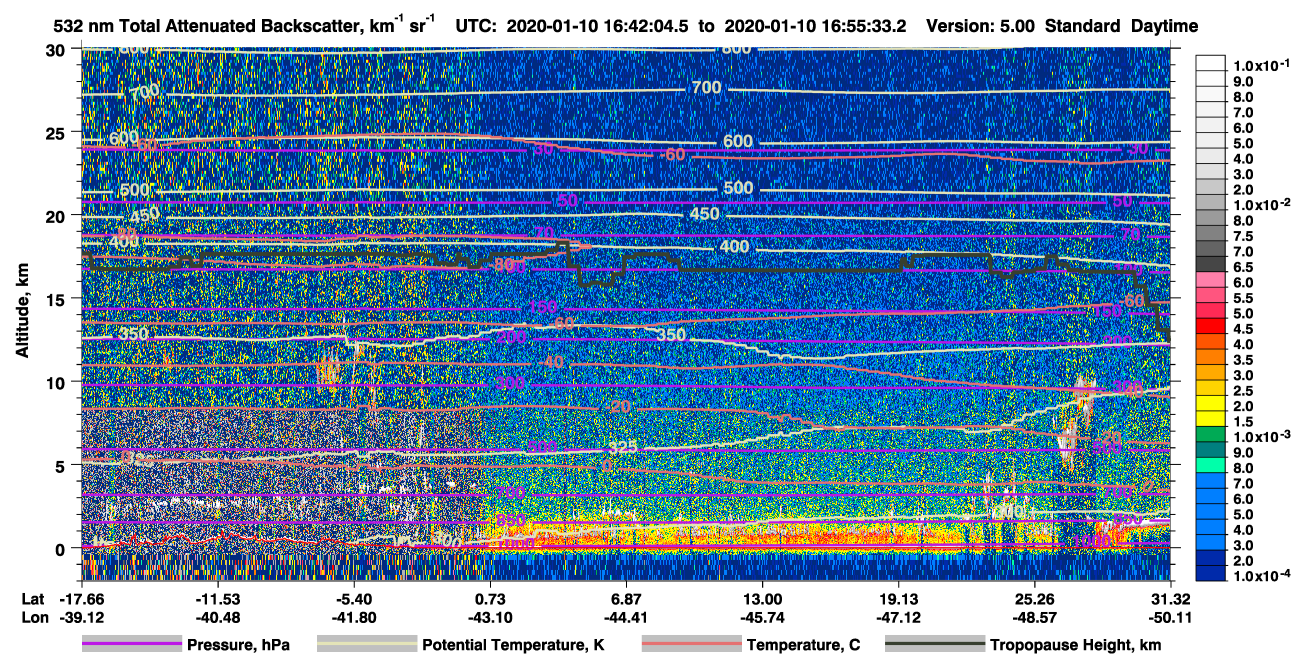This screenshot has width=1300, height=667.
Task: Click altitude axis tick '10'
Action: (59, 382)
